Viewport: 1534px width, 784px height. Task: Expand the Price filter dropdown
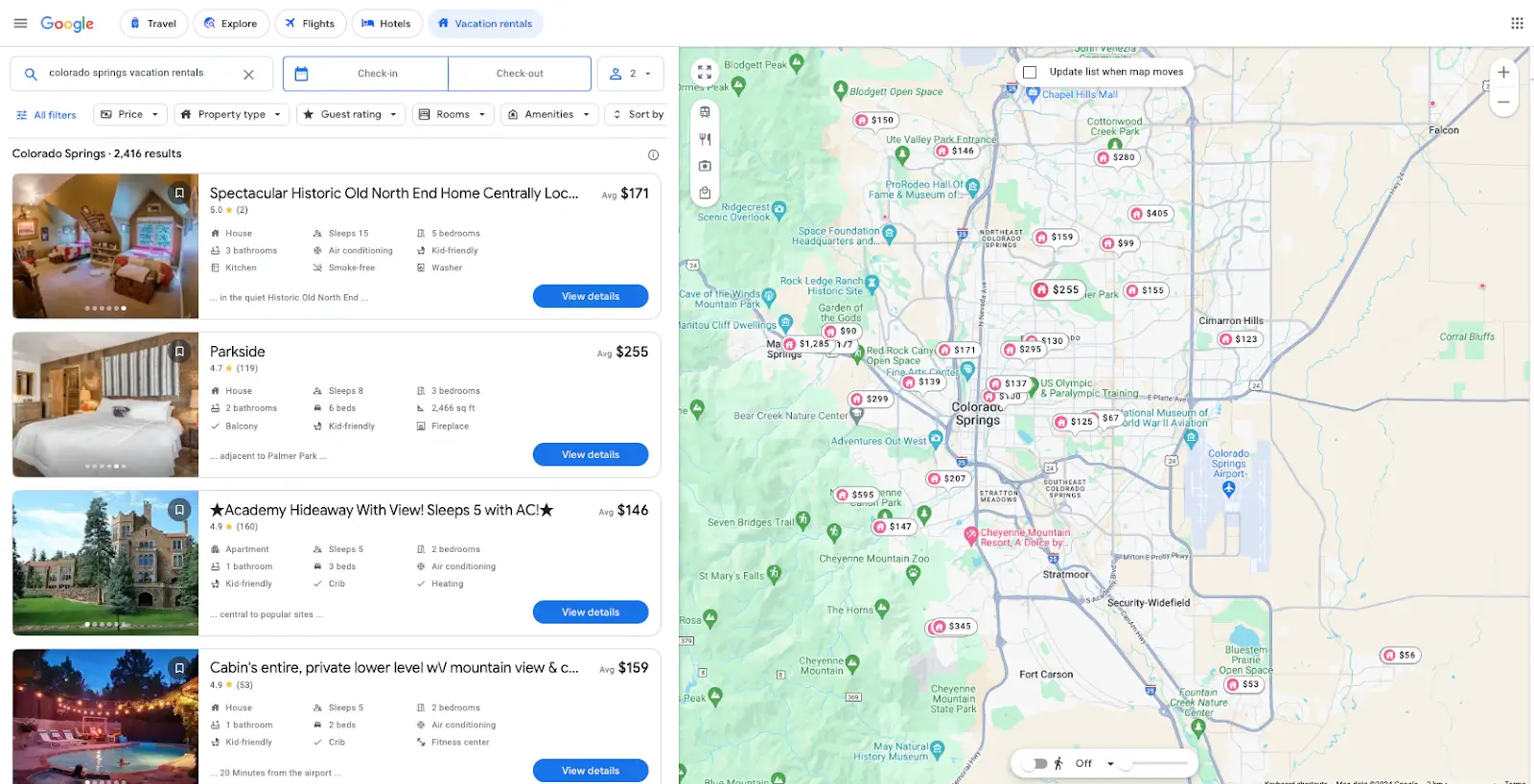tap(129, 114)
